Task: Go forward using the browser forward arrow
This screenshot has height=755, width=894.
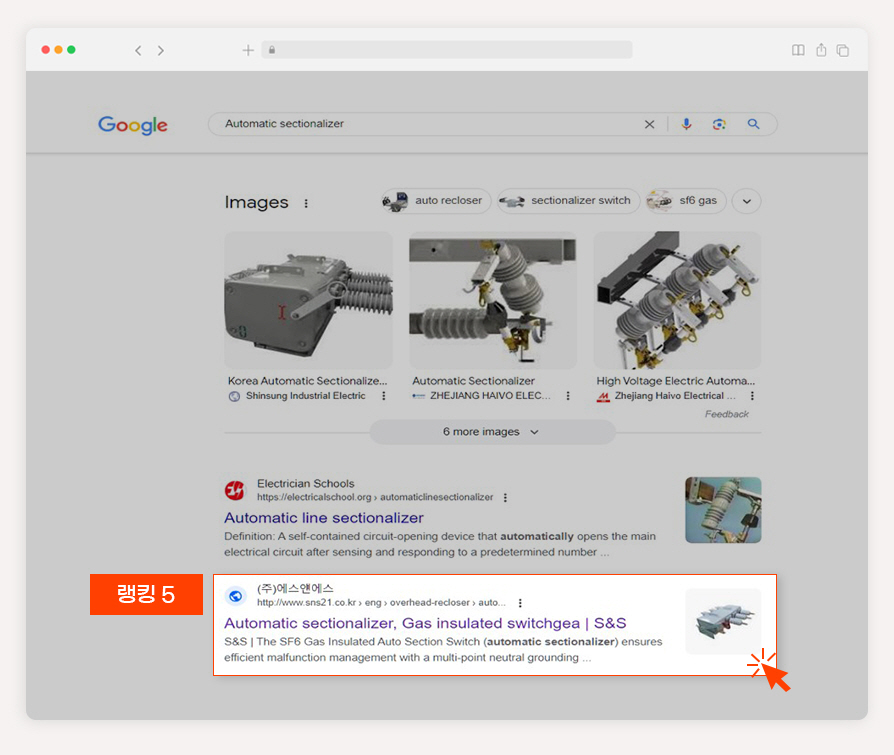Action: pos(161,51)
